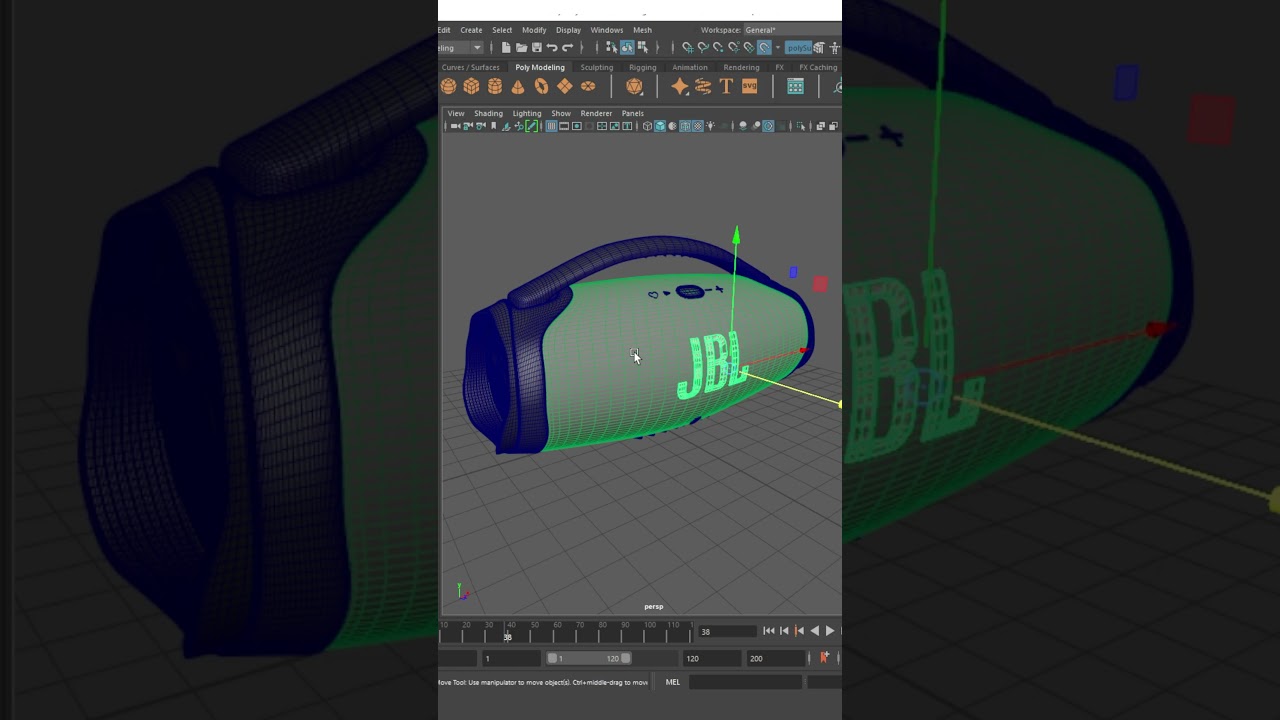
Task: Open the Create menu
Action: coord(471,30)
